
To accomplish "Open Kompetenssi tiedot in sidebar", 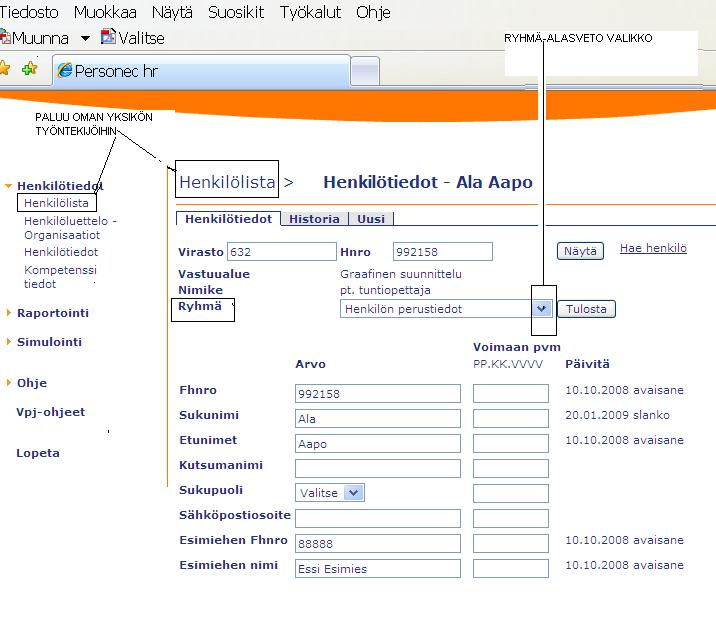I will 60,276.
